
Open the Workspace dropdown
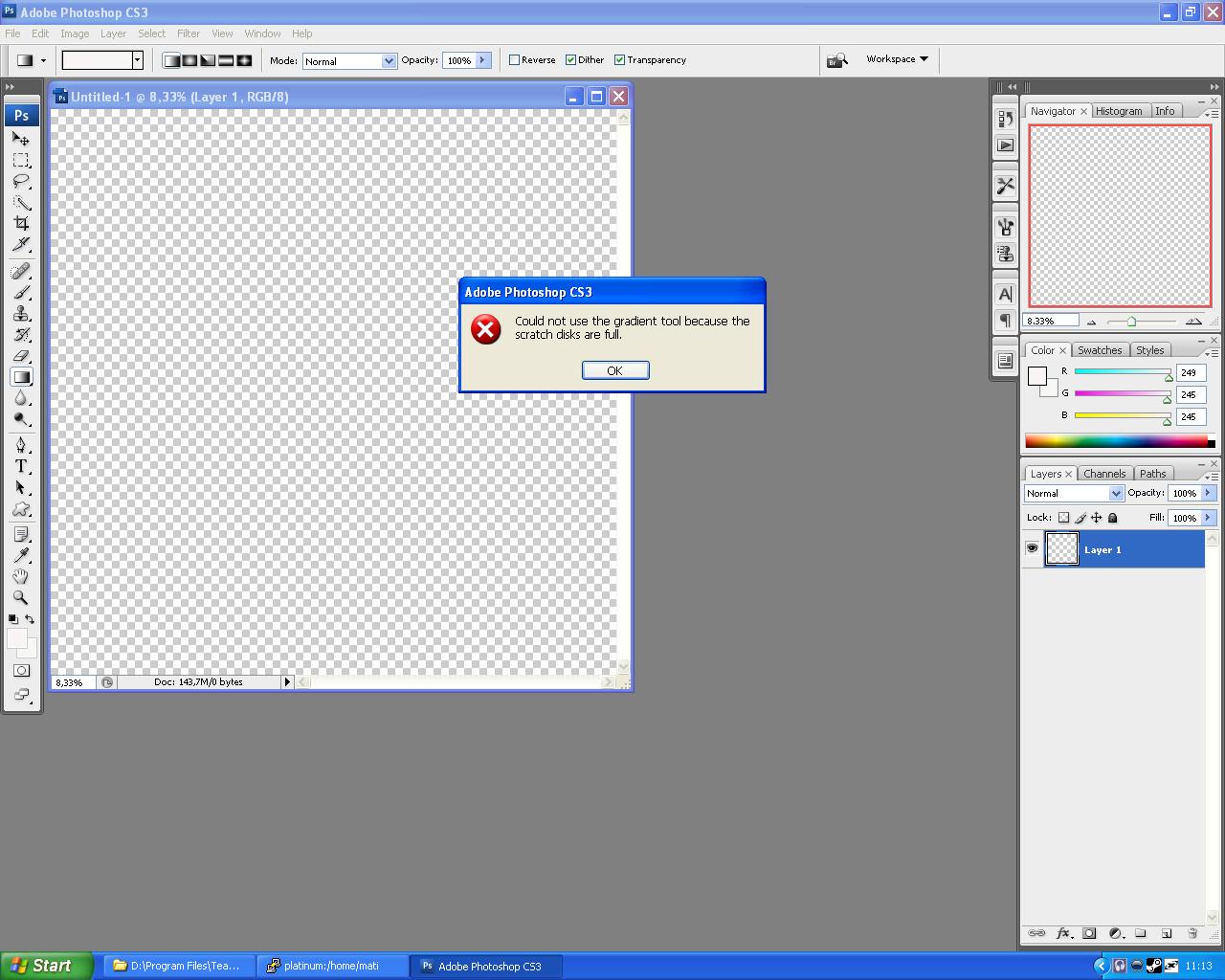pos(897,59)
